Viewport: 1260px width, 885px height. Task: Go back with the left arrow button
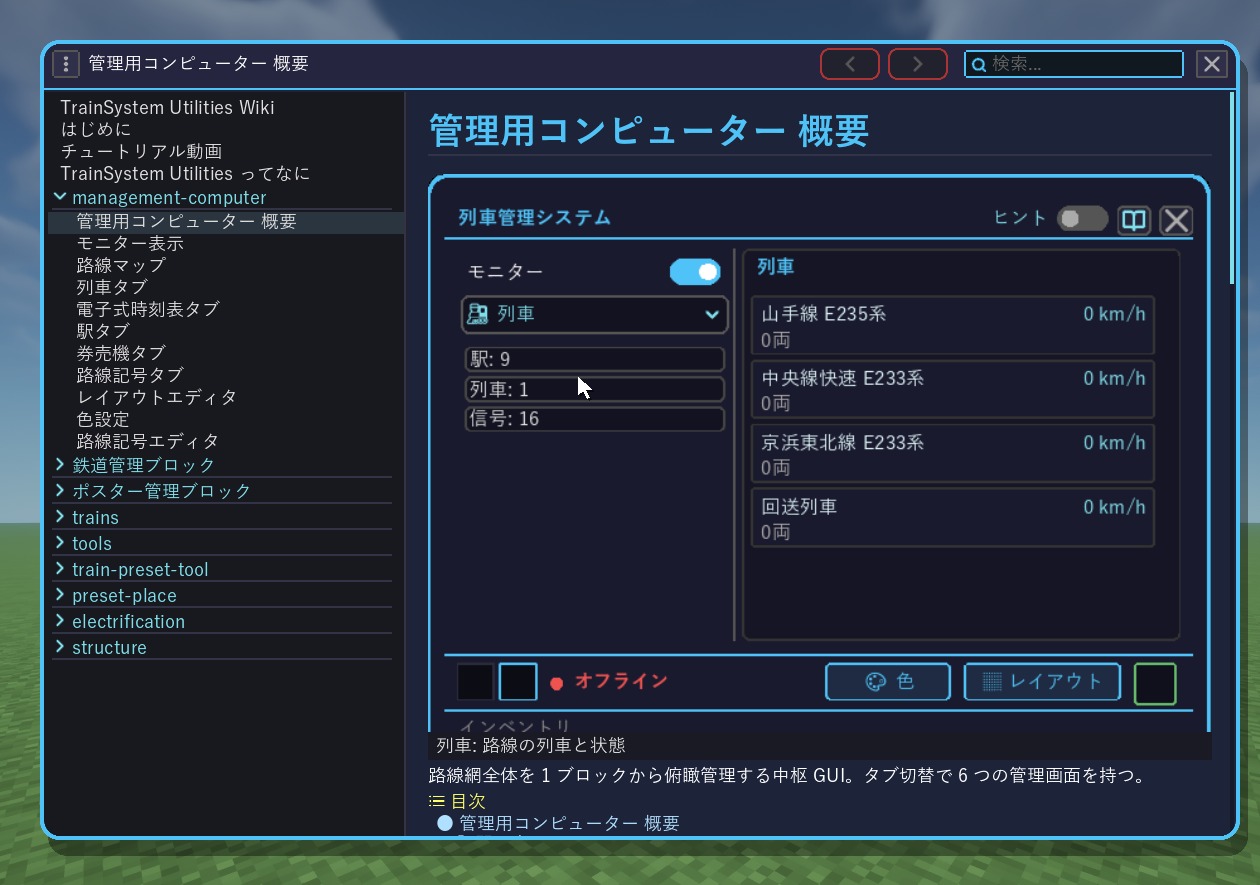[x=850, y=64]
